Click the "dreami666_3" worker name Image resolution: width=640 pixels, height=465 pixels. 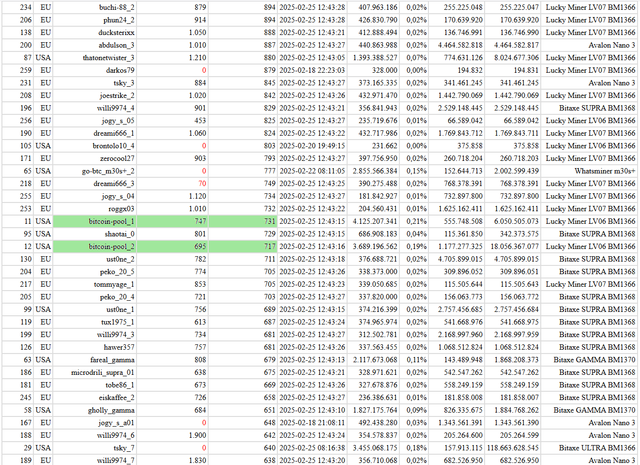coord(114,184)
